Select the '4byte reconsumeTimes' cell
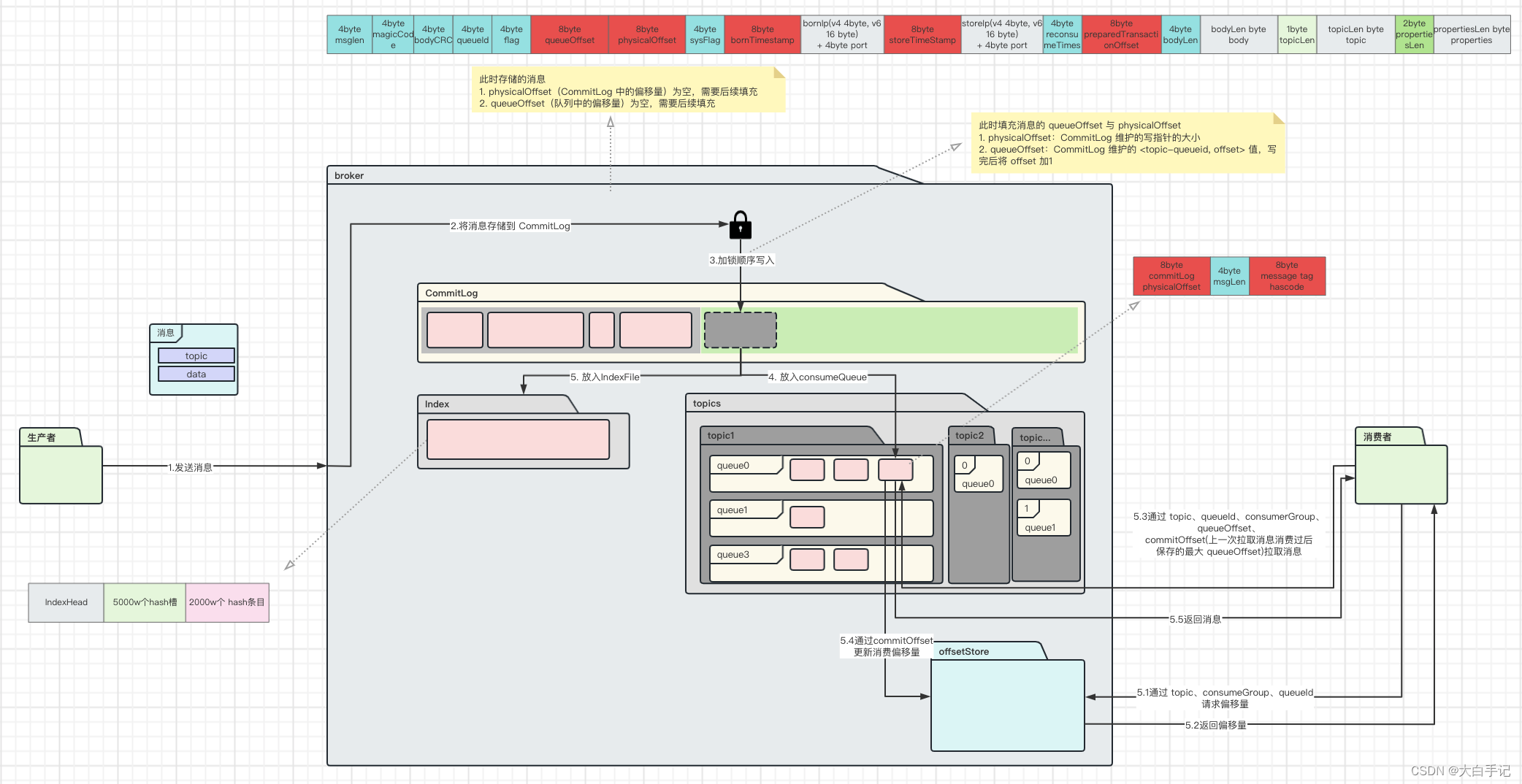 click(x=1062, y=34)
